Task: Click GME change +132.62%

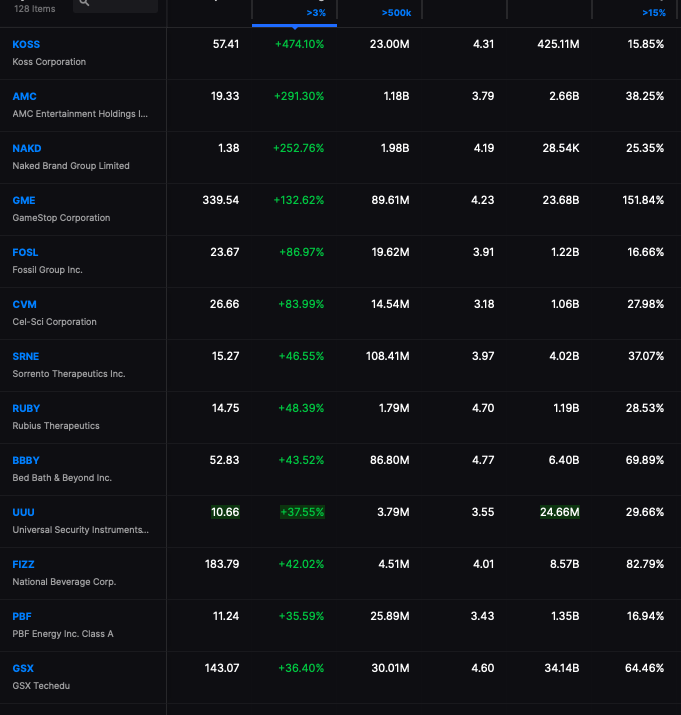Action: pyautogui.click(x=299, y=200)
